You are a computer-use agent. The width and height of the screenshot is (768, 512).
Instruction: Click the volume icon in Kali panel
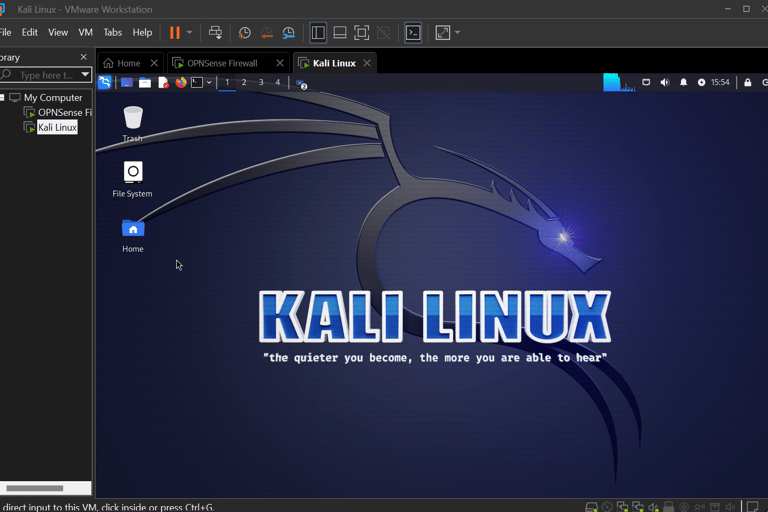coord(665,82)
